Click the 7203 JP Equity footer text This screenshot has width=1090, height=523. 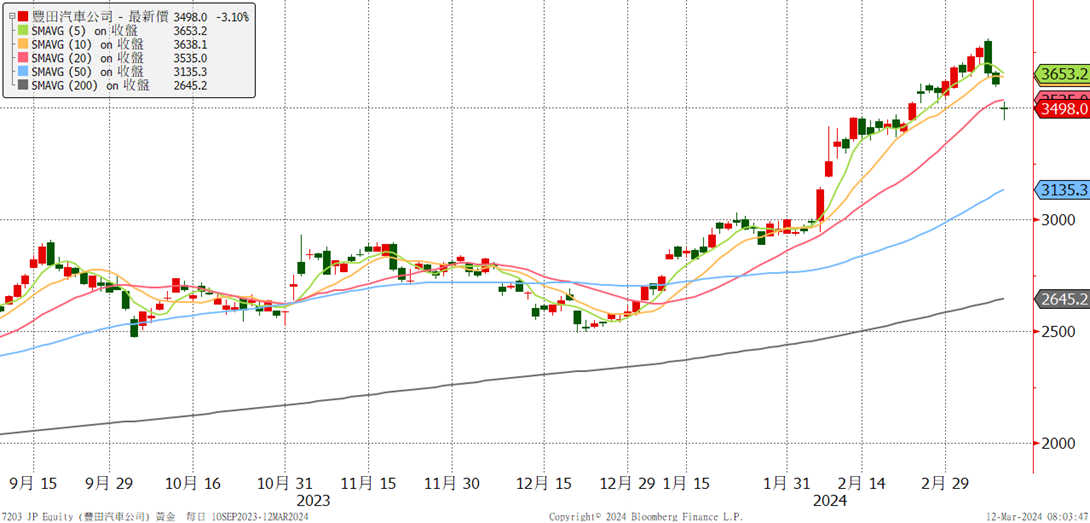pyautogui.click(x=38, y=517)
